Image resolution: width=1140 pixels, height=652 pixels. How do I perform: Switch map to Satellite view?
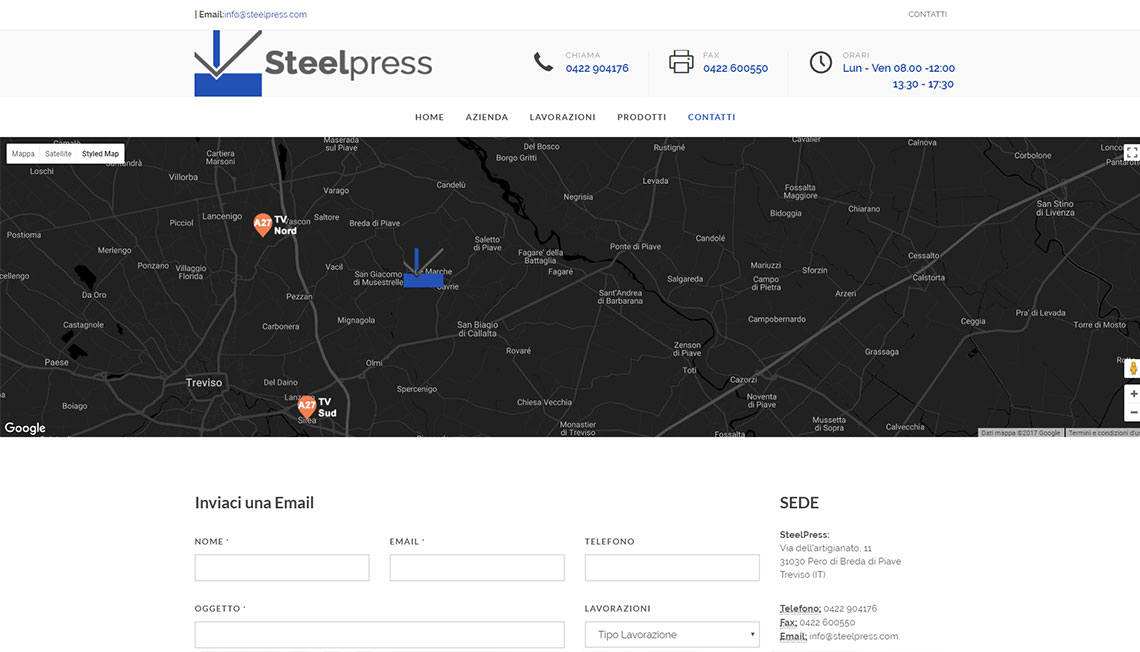point(58,154)
